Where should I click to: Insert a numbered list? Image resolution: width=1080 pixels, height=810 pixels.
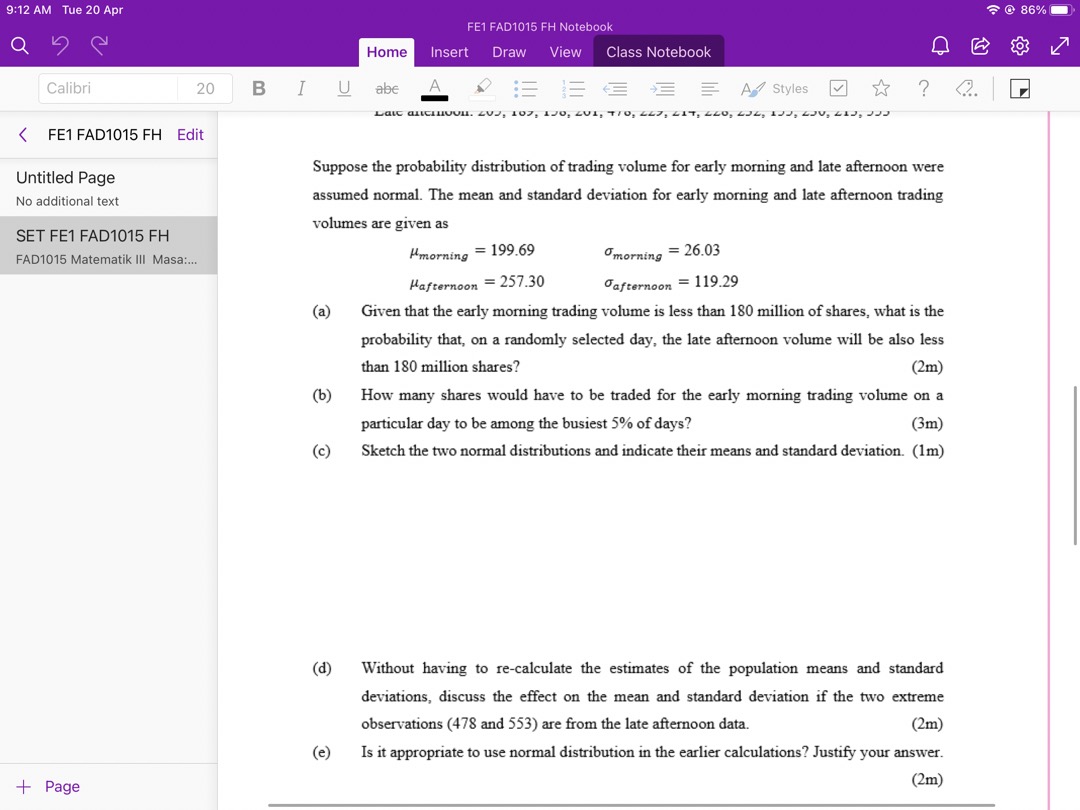coord(573,88)
